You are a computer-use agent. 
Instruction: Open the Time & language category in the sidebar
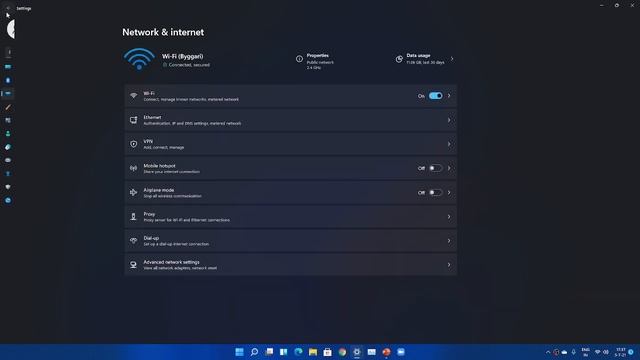(x=8, y=147)
